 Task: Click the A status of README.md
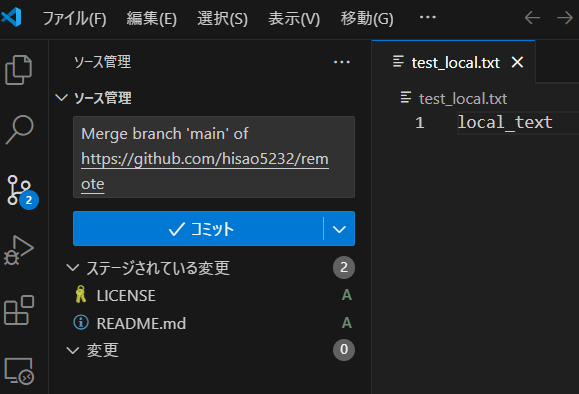click(346, 323)
